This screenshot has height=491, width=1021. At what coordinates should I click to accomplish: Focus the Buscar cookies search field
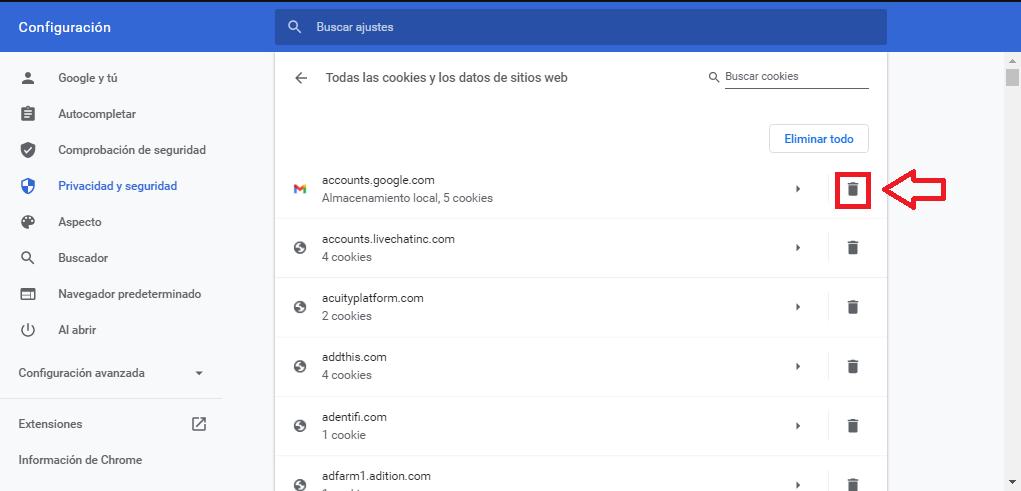coord(796,77)
